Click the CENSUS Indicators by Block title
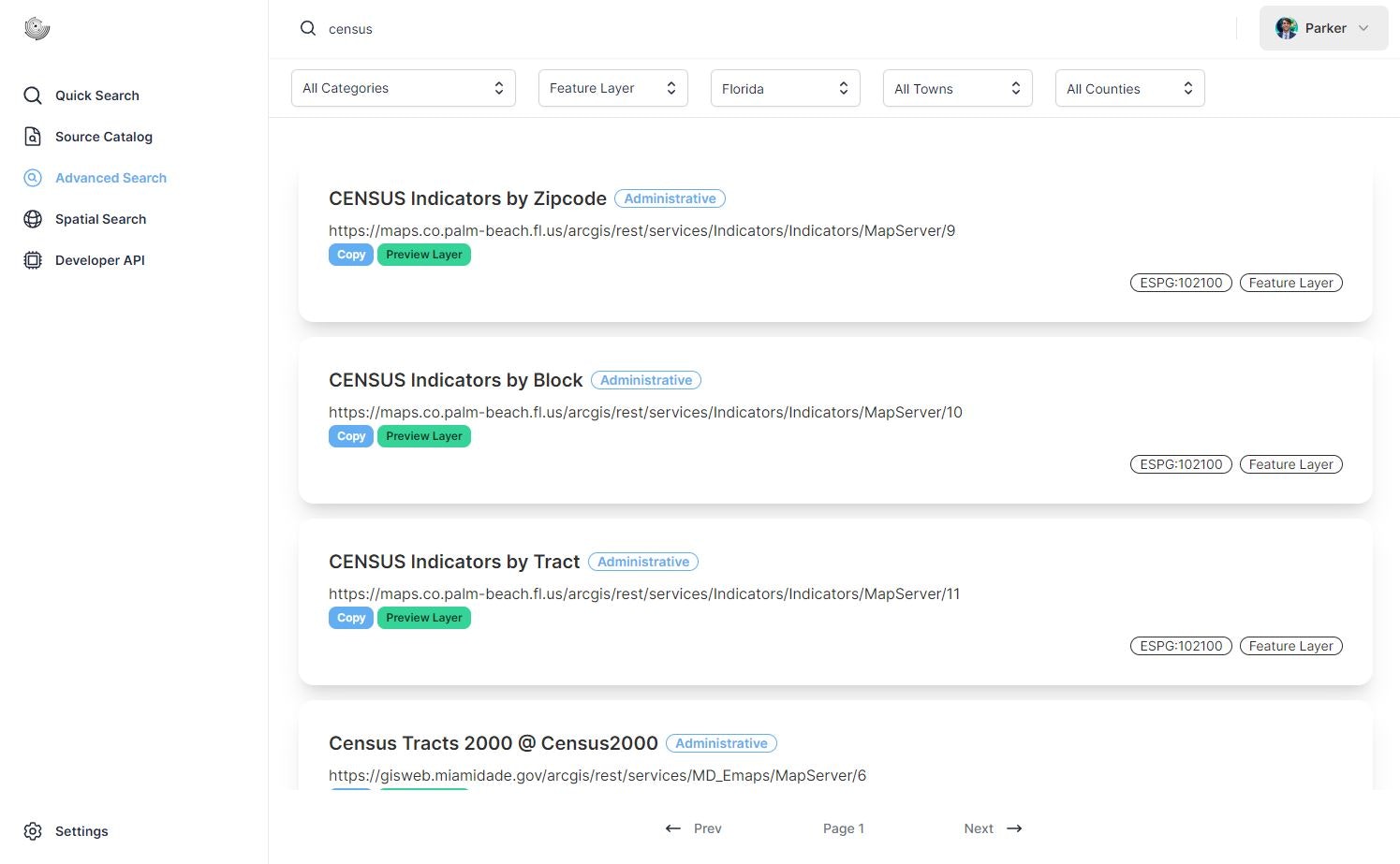The image size is (1400, 864). pyautogui.click(x=456, y=380)
